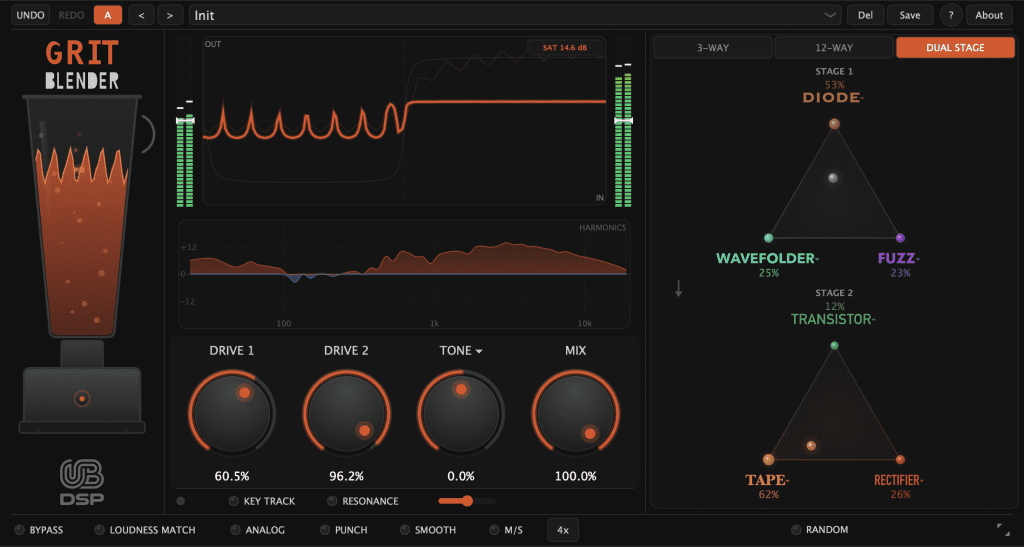The image size is (1024, 547).
Task: Click the Redo button
Action: [71, 15]
